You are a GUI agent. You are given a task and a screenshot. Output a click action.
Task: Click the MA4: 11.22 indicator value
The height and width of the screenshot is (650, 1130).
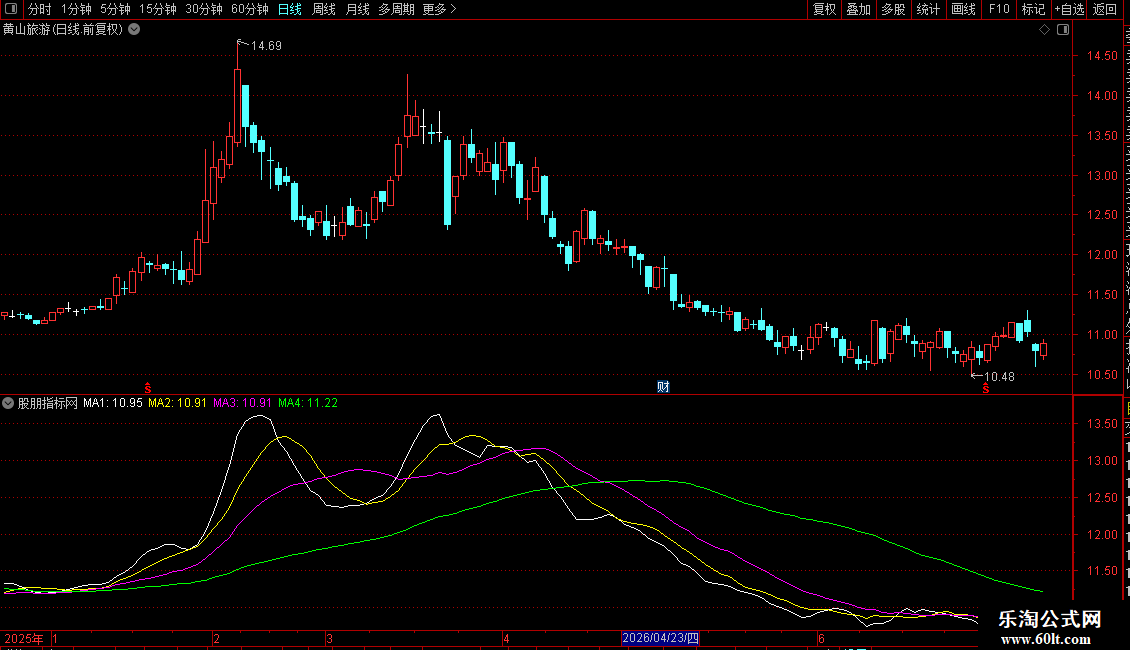click(x=308, y=403)
